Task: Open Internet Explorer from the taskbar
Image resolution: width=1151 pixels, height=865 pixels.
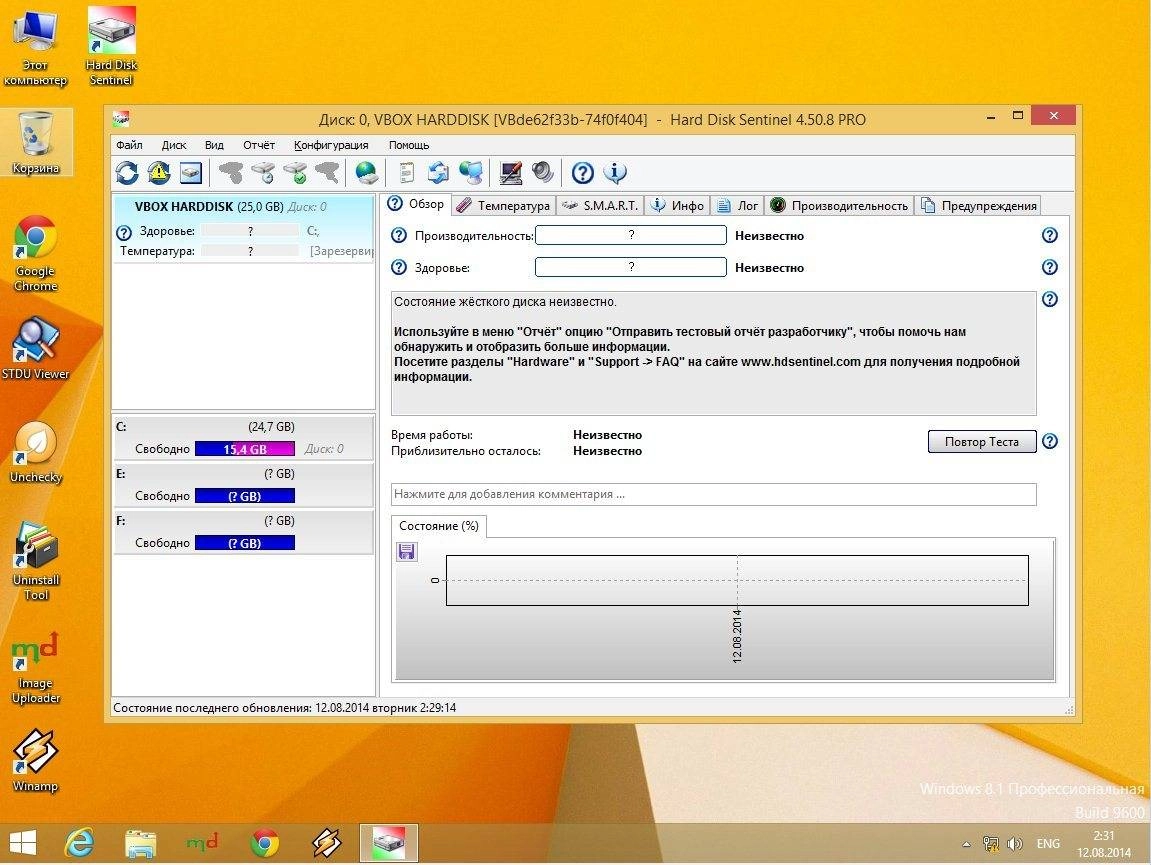Action: pos(79,843)
